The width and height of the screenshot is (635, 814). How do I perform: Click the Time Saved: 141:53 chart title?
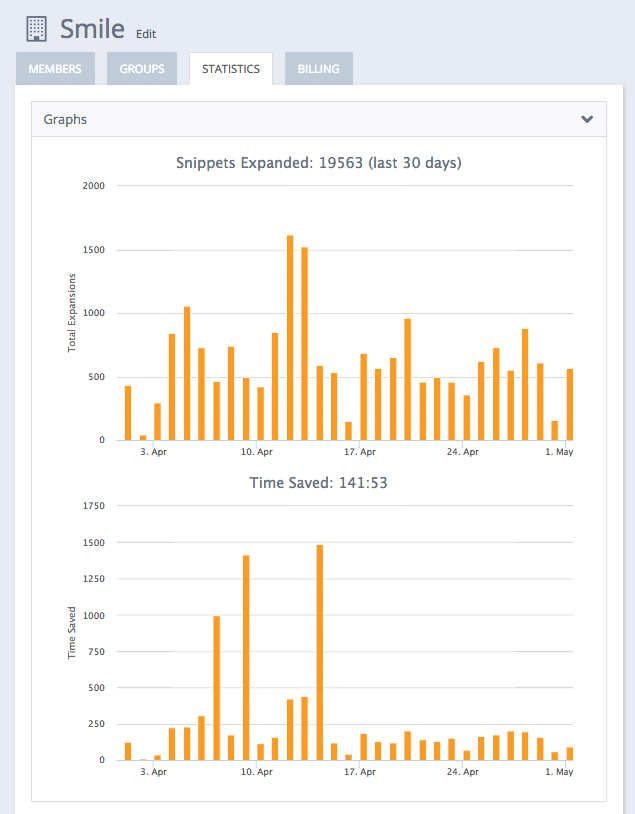pos(318,483)
